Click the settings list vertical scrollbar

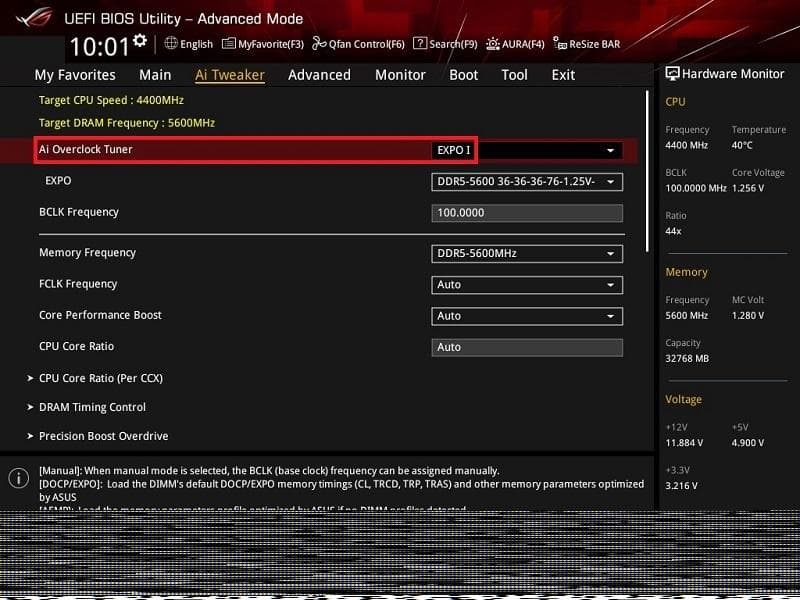click(x=648, y=171)
